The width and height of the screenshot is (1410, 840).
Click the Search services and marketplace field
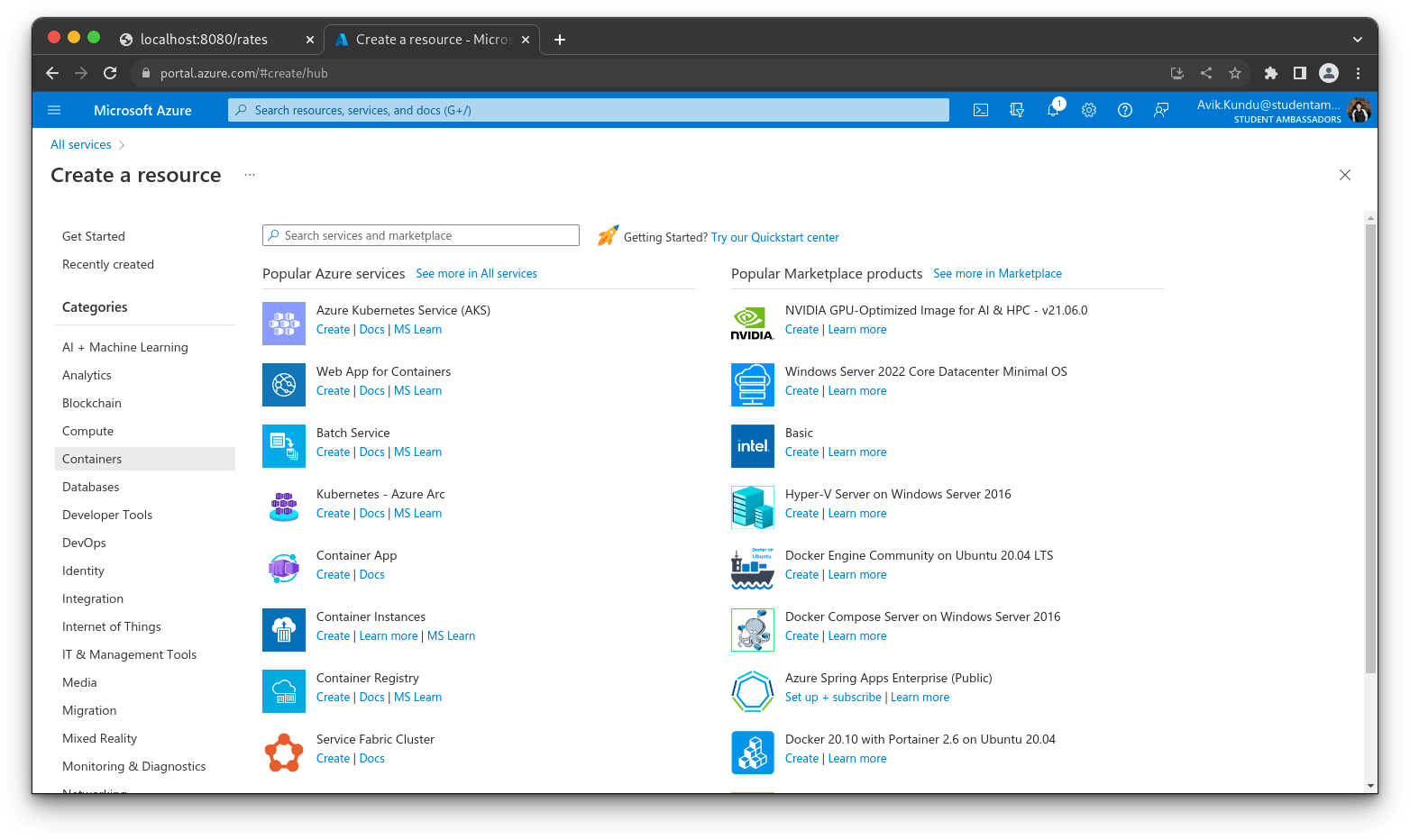[420, 235]
